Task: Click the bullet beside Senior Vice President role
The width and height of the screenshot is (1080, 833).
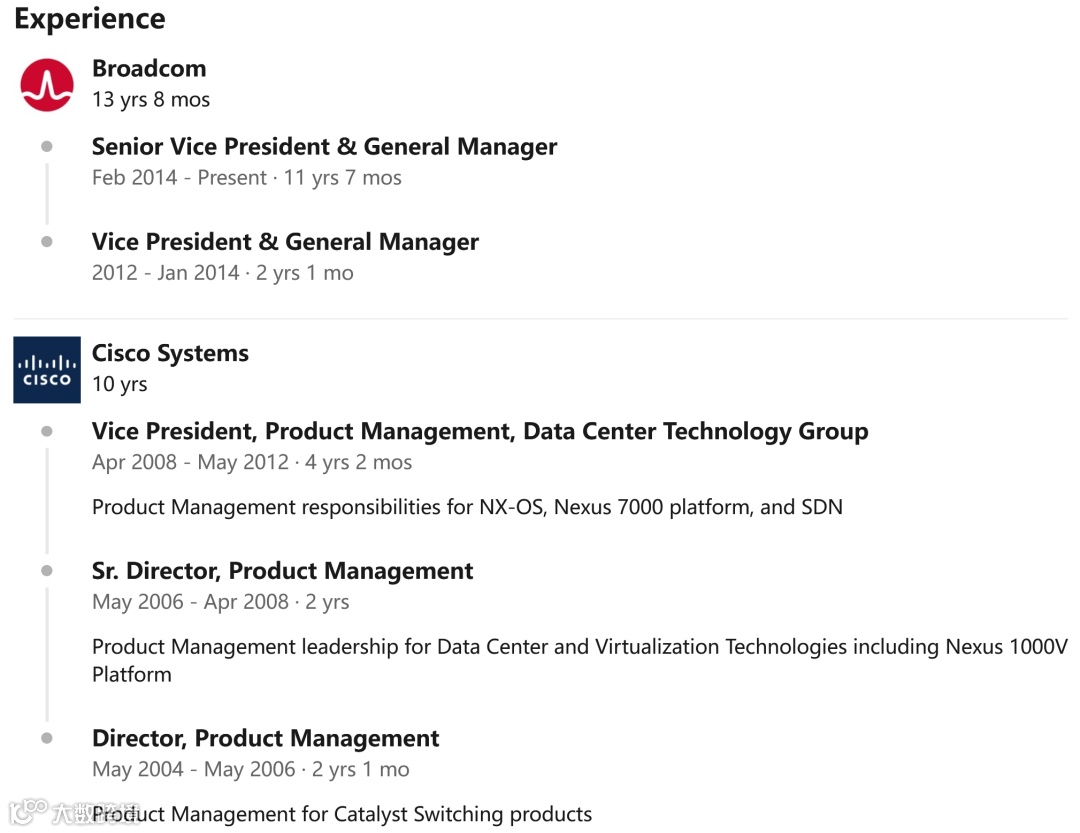Action: [47, 147]
